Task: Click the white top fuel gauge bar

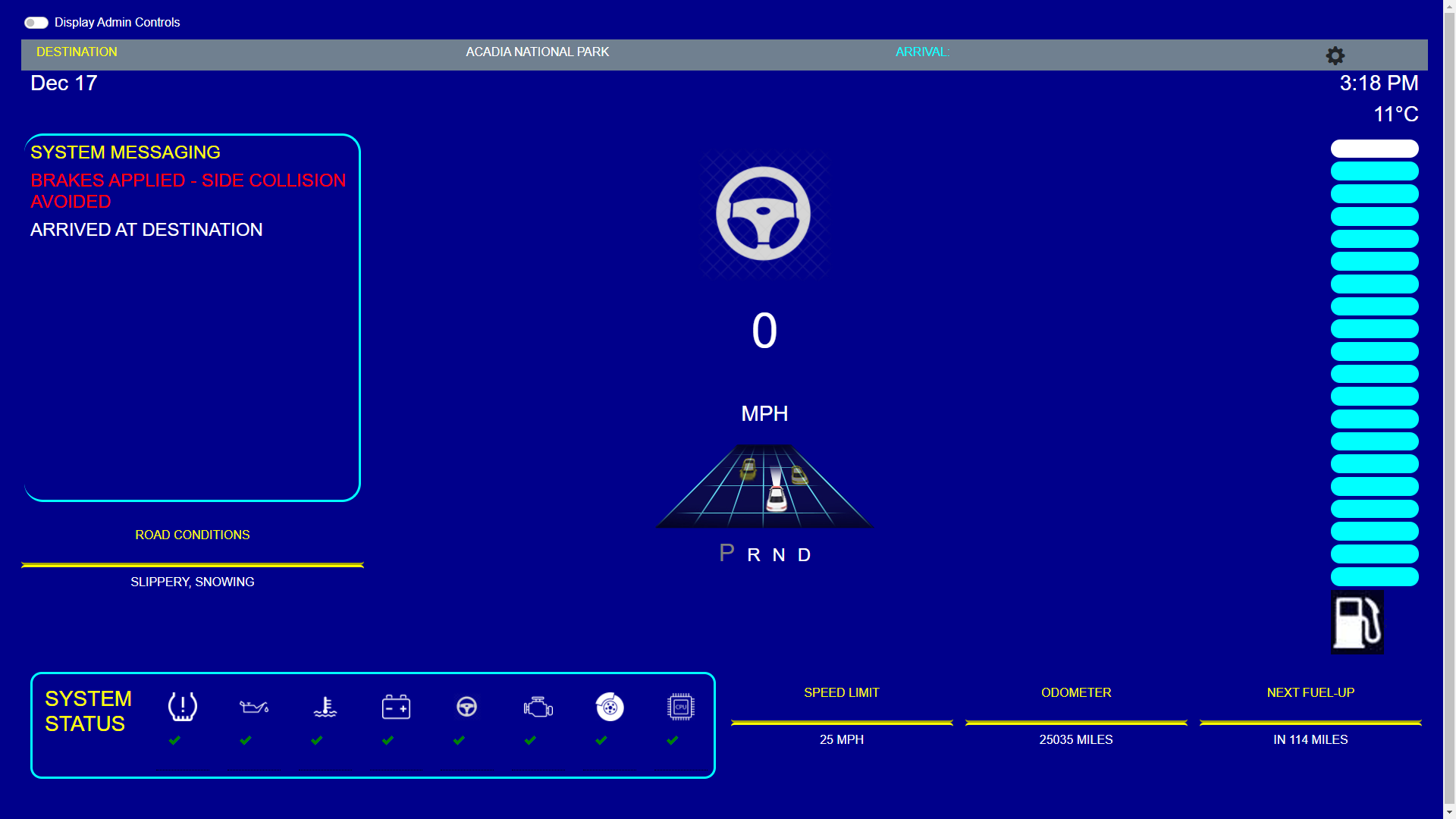Action: point(1374,149)
